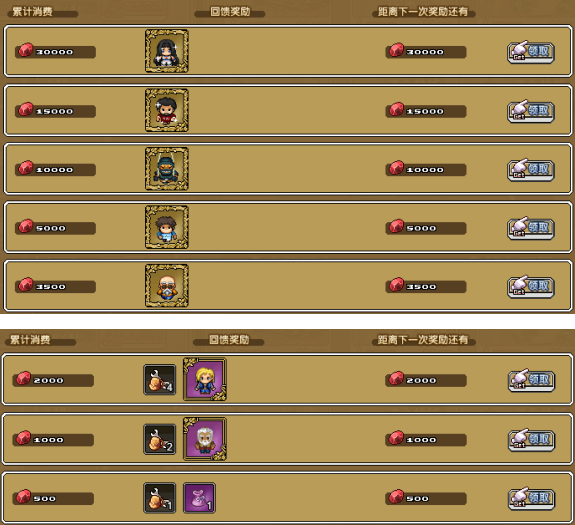The image size is (575, 525).
Task: Claim the 500 tier reward
Action: tap(531, 499)
